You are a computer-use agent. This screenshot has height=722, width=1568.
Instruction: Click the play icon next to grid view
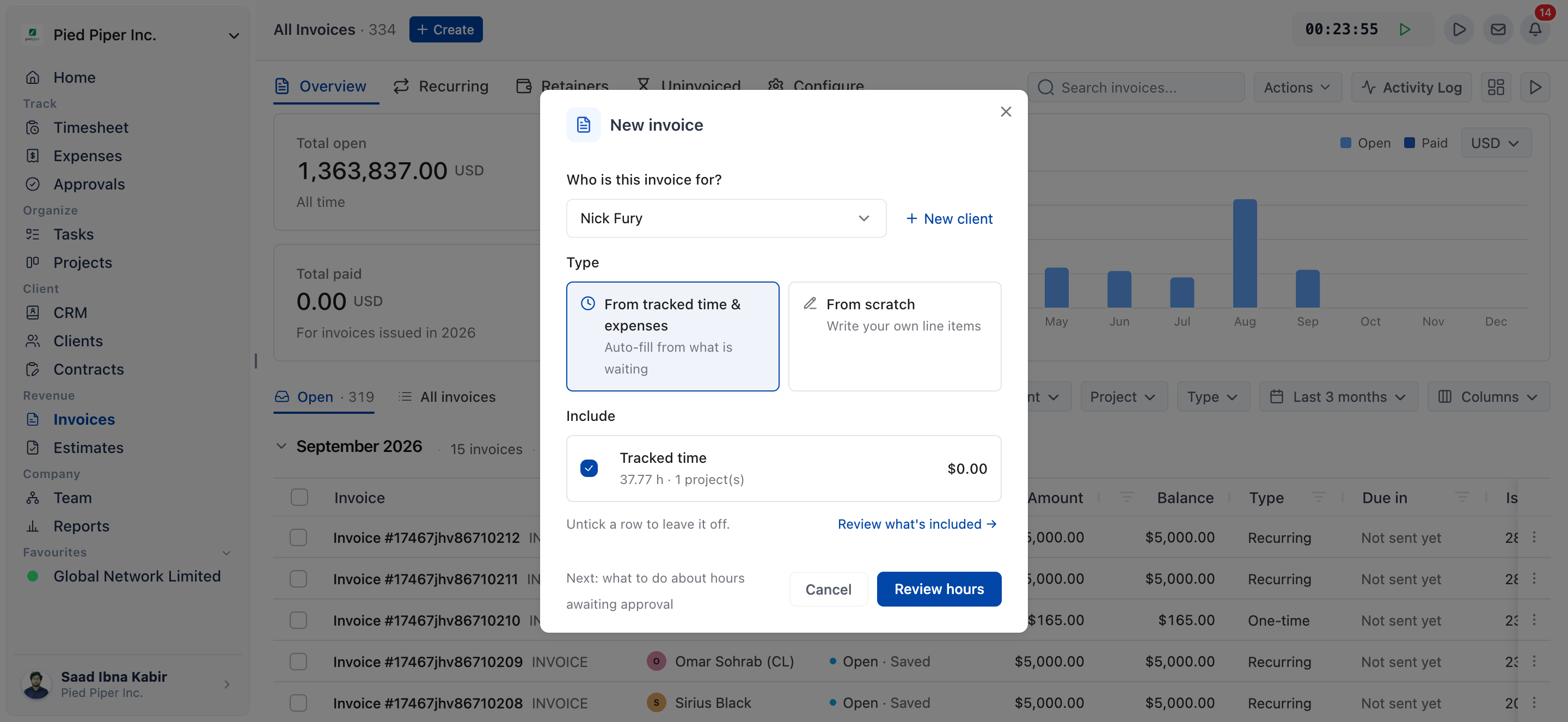click(x=1535, y=87)
